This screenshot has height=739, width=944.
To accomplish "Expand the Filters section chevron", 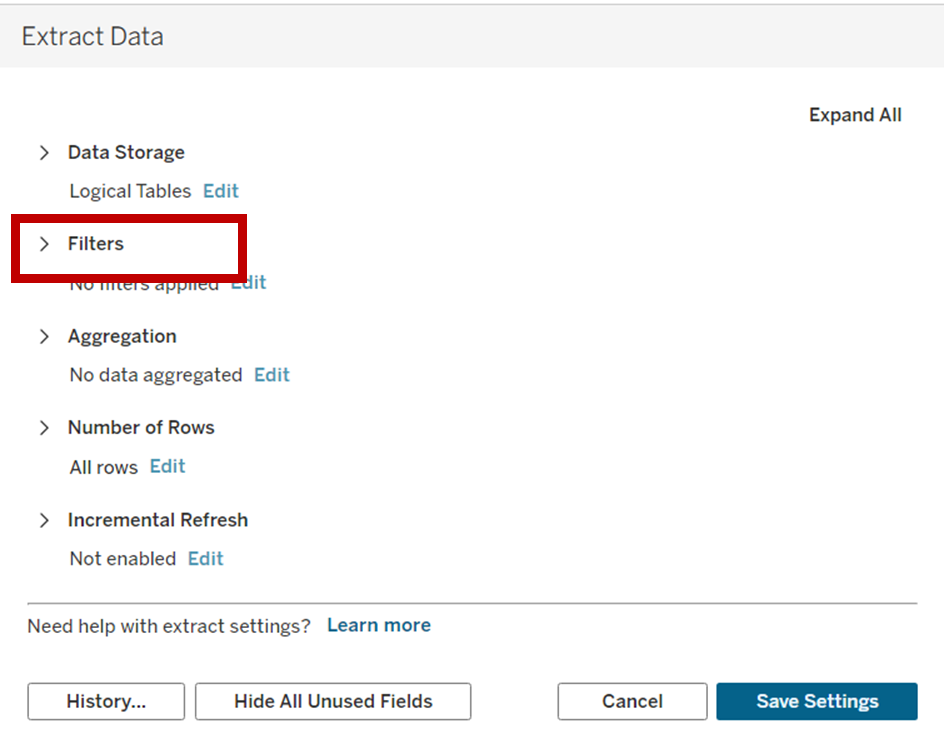I will [44, 244].
